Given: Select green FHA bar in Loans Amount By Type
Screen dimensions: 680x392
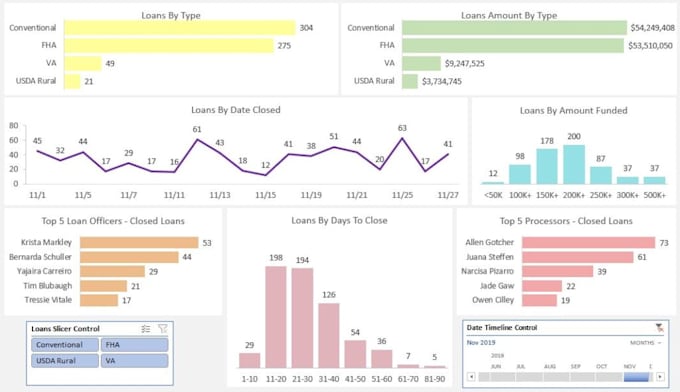Looking at the screenshot, I should (x=513, y=46).
